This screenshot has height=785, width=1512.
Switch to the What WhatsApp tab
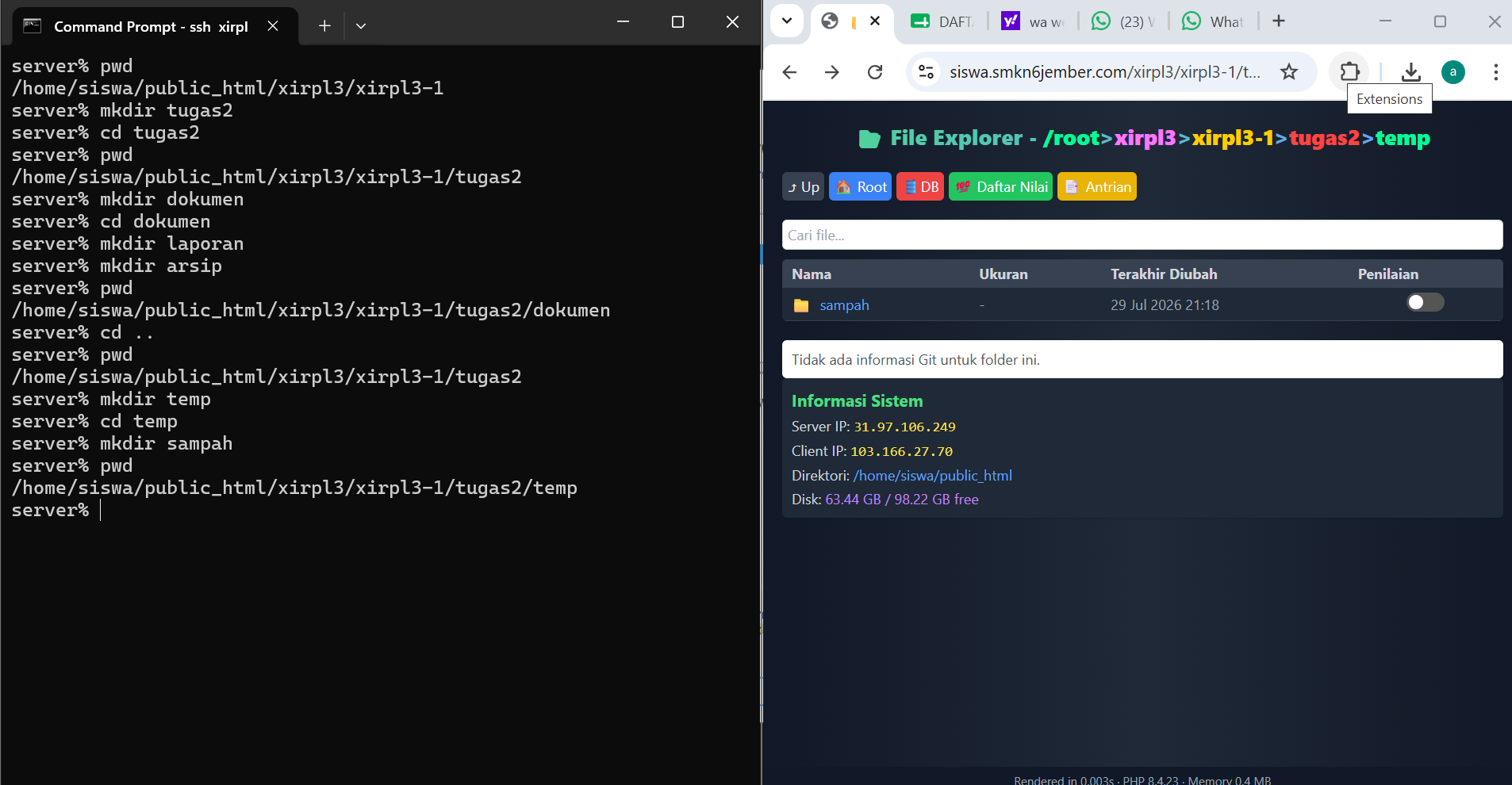pyautogui.click(x=1213, y=21)
